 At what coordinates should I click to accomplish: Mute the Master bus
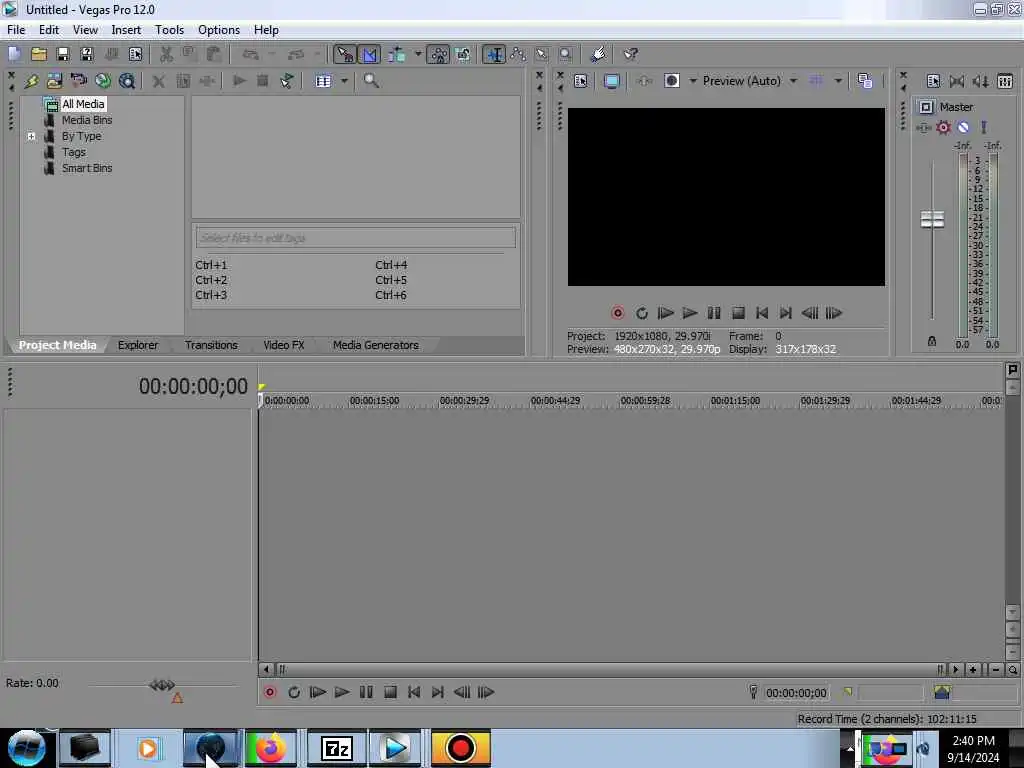(x=963, y=127)
